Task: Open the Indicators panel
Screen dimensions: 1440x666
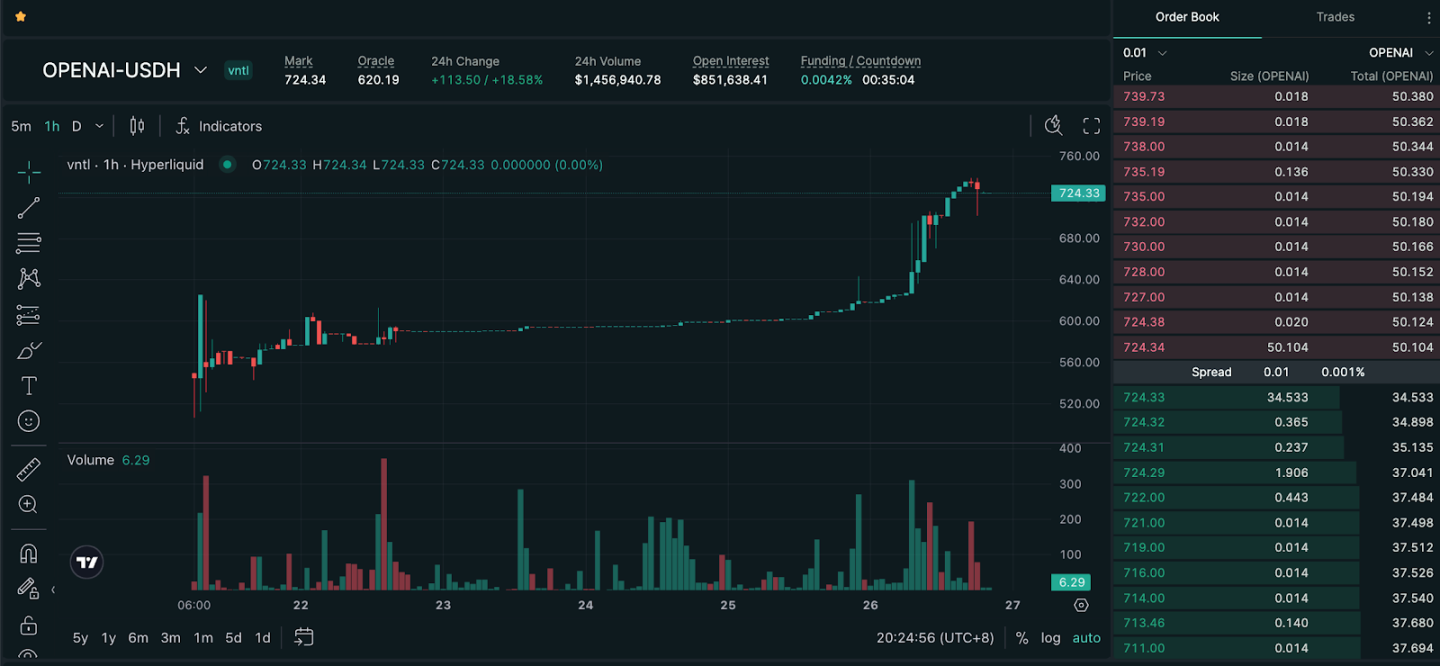Action: (x=219, y=126)
